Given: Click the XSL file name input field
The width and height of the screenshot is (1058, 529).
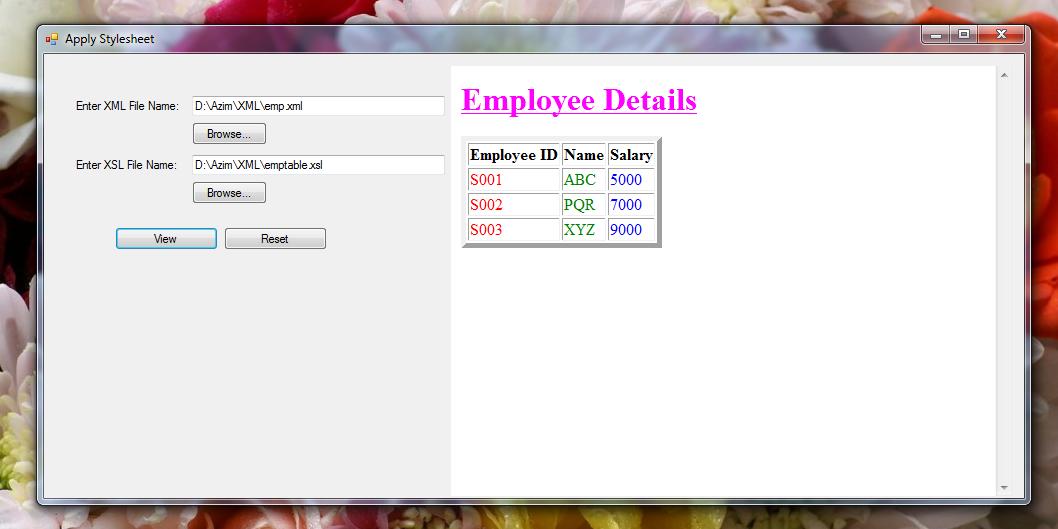Looking at the screenshot, I should (318, 165).
